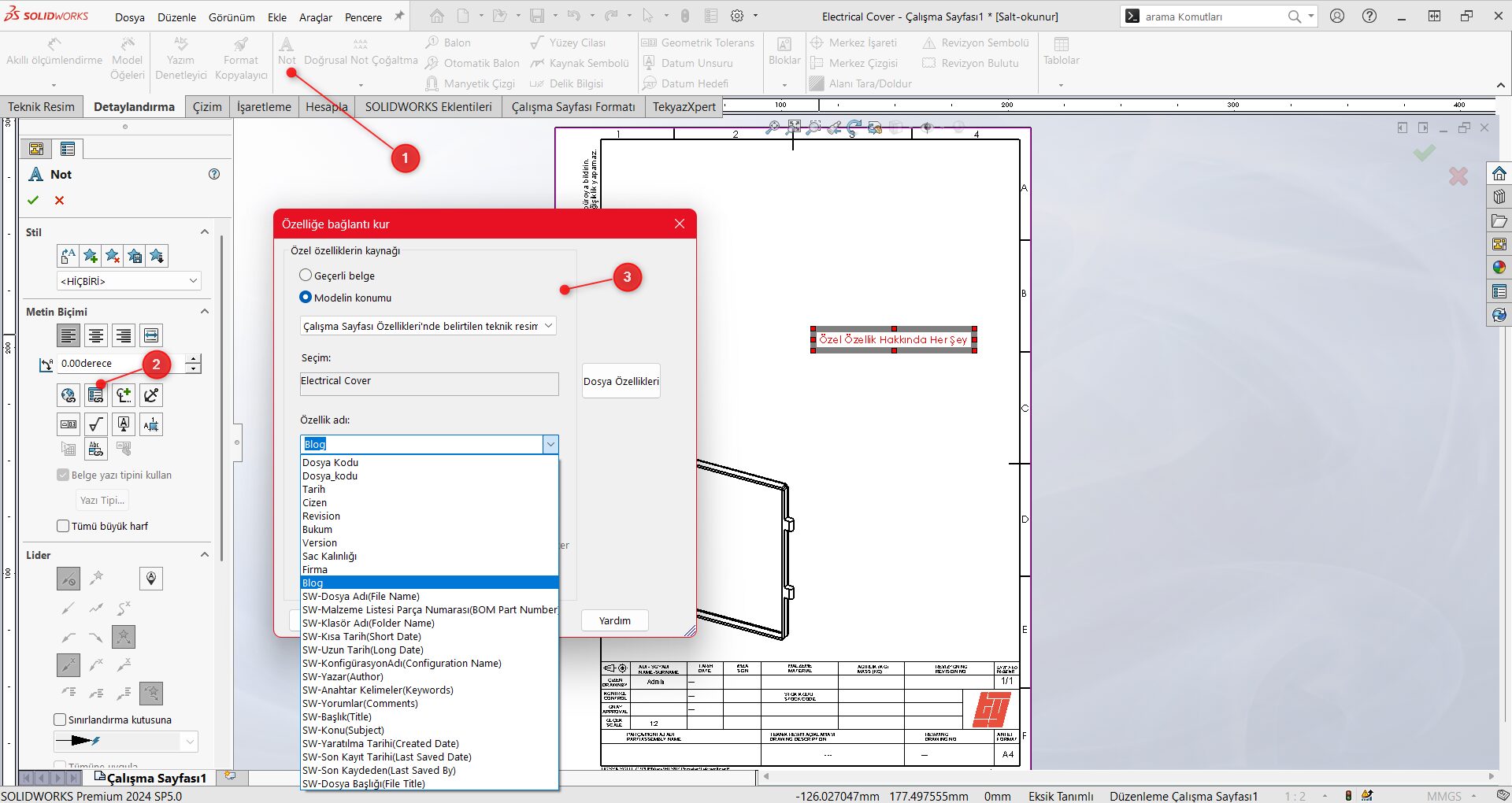The height and width of the screenshot is (803, 1512).
Task: Toggle Belge yazı tipini kullan checkbox
Action: (x=63, y=475)
